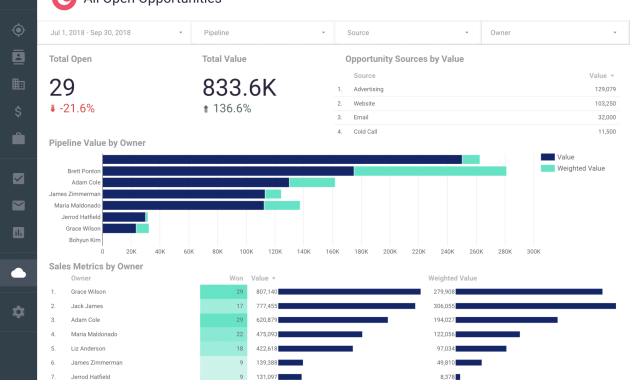Viewport: 630px width, 380px height.
Task: Click Brett Ponton chart label
Action: [84, 171]
